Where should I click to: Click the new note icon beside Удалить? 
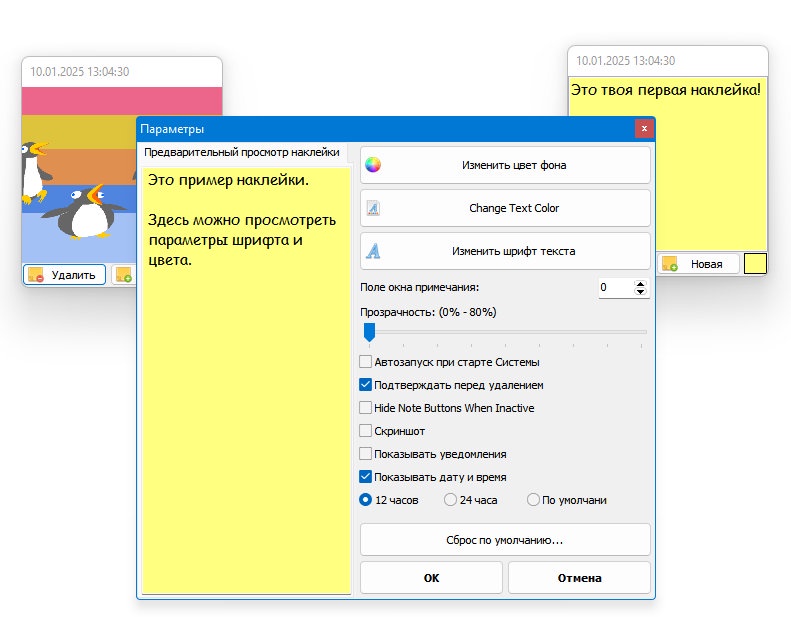[x=124, y=274]
